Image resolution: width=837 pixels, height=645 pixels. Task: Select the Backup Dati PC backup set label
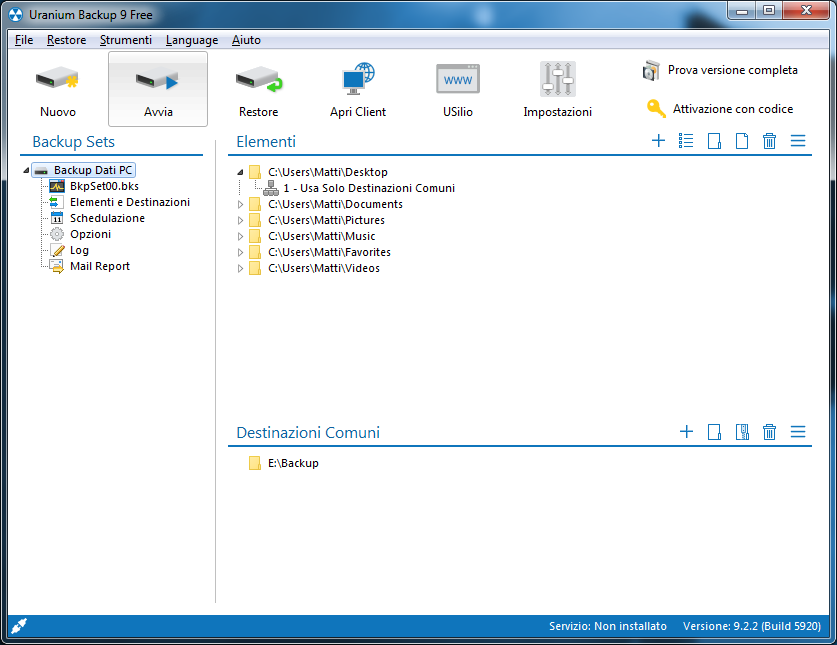coord(93,170)
